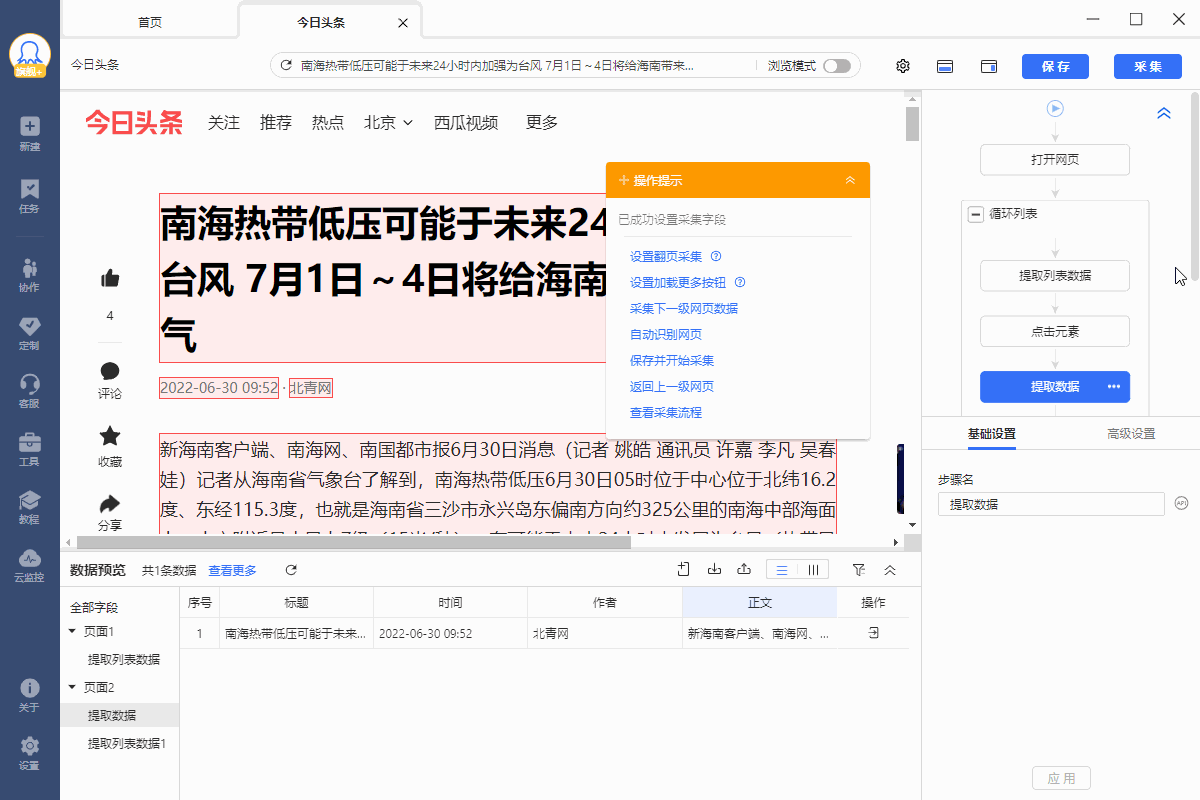Screen dimensions: 1200x800
Task: Click the reload icon in URL bar
Action: [286, 66]
